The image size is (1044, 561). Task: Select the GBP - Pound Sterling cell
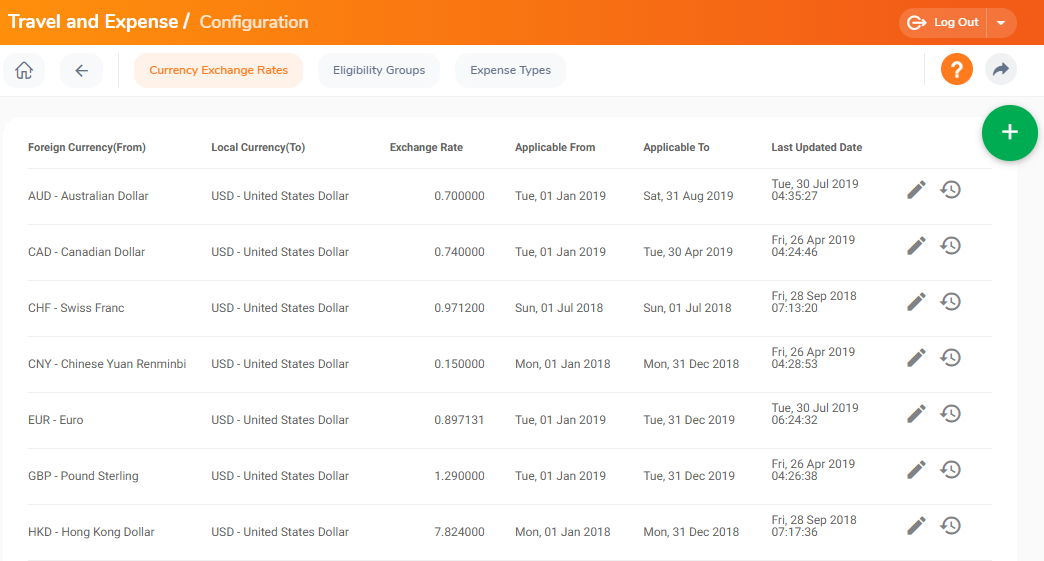(x=83, y=475)
